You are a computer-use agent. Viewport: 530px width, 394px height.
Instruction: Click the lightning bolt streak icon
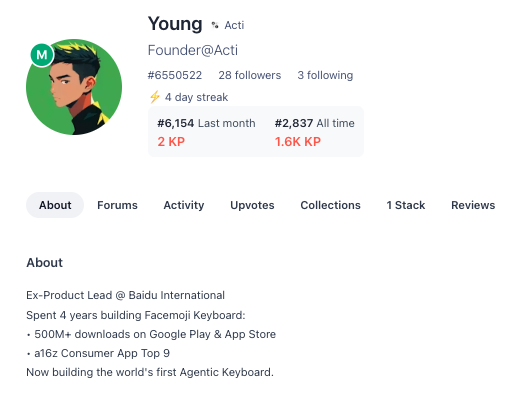tap(154, 97)
